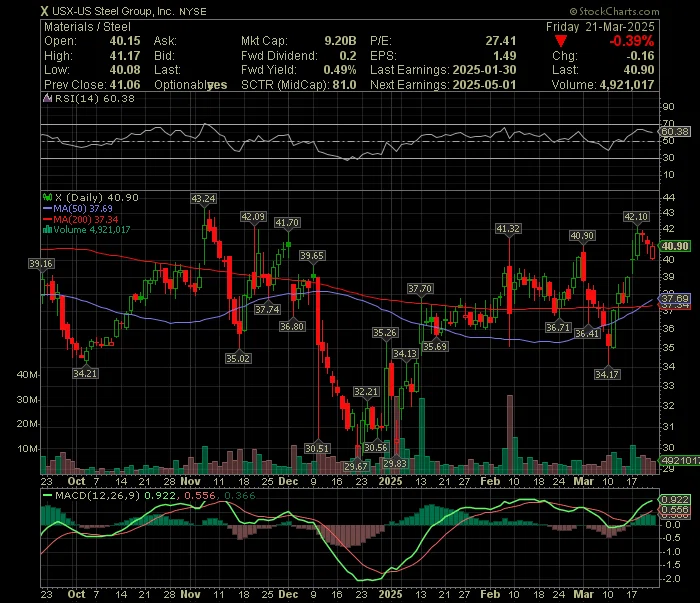Click the 39.65 price label
This screenshot has width=700, height=603.
coord(312,256)
